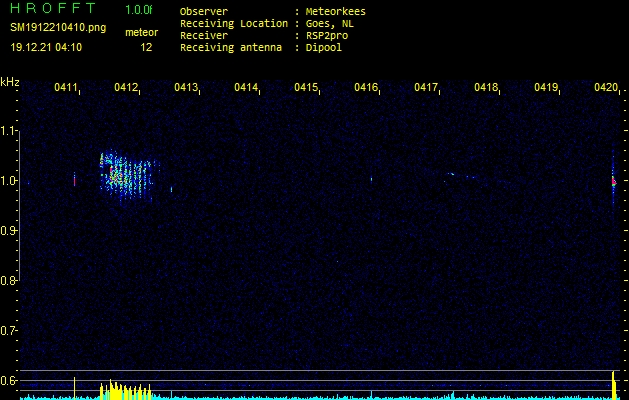Click the large meteor echo burst near 0412
The image size is (629, 400).
128,177
